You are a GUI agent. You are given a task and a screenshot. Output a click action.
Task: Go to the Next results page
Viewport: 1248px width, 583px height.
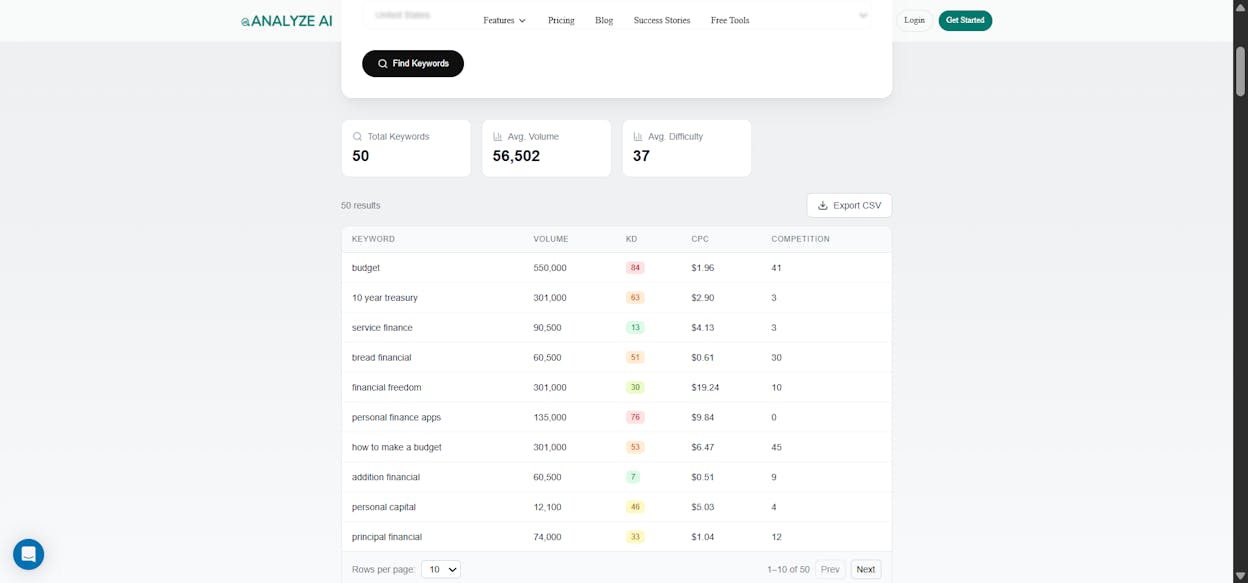(866, 569)
